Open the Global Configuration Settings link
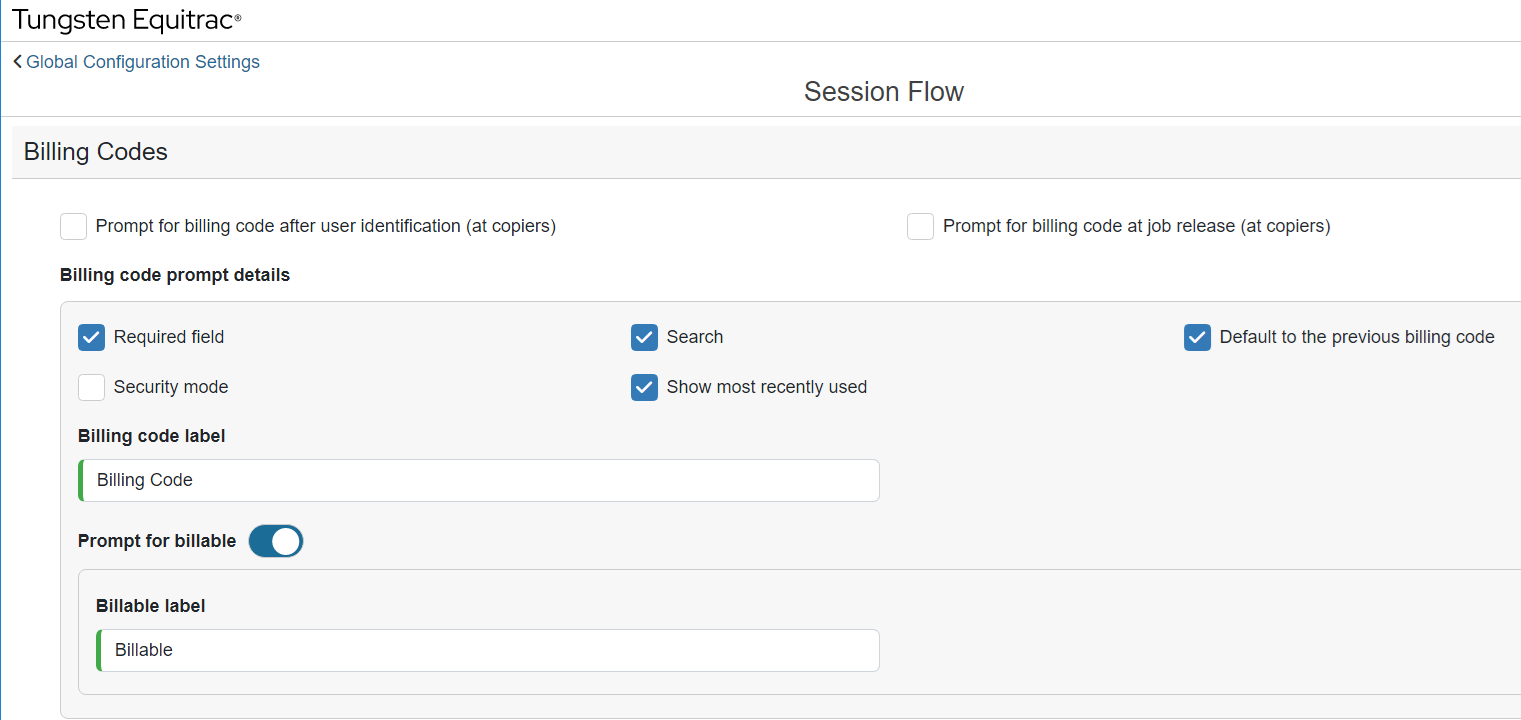The image size is (1521, 720). click(x=143, y=62)
